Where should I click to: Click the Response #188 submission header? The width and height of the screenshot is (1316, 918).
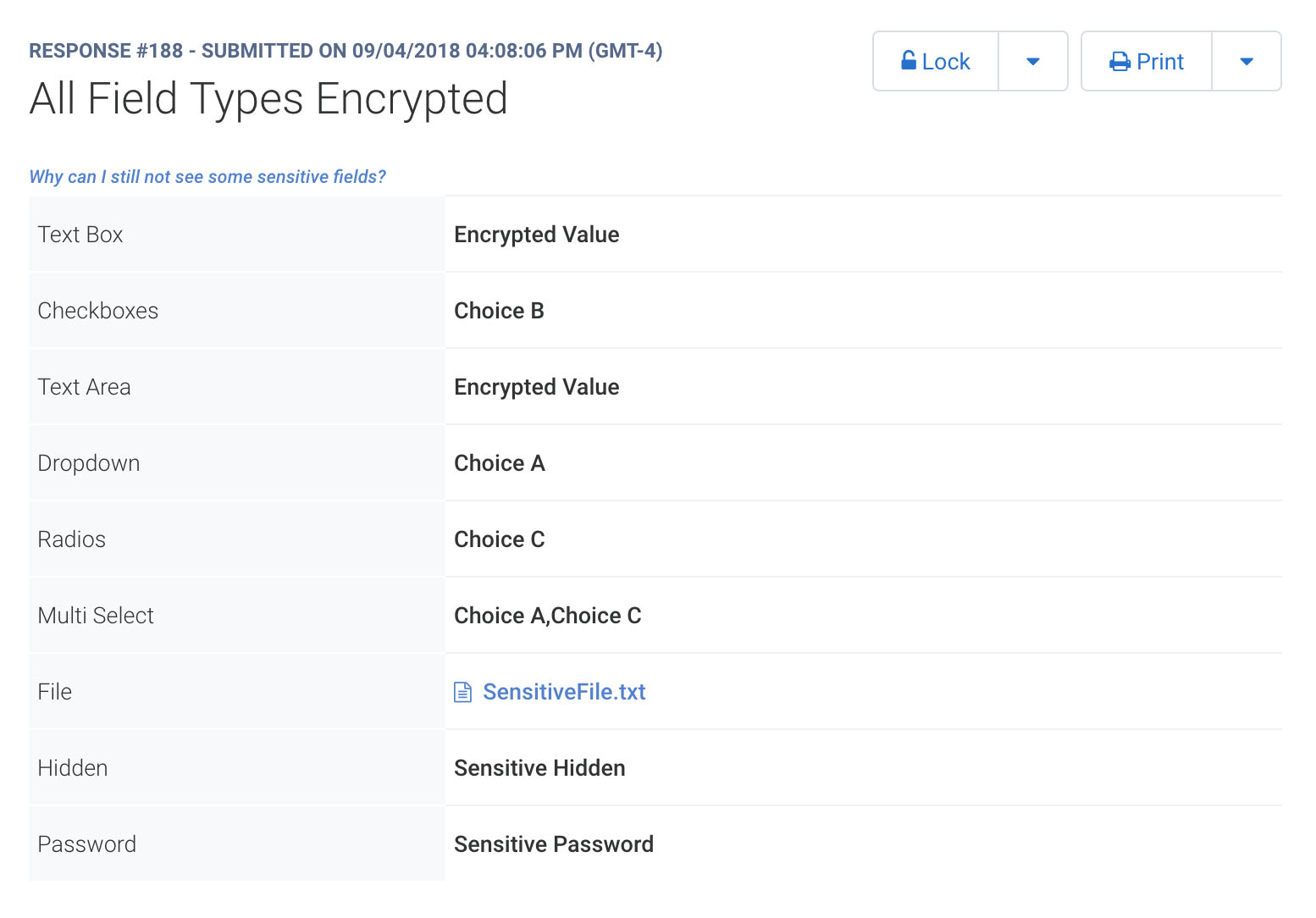[346, 51]
